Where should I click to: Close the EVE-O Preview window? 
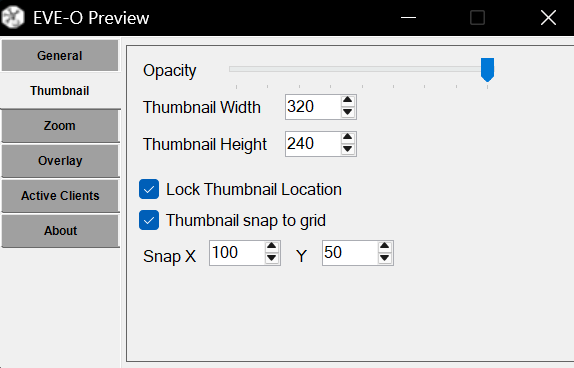click(548, 18)
